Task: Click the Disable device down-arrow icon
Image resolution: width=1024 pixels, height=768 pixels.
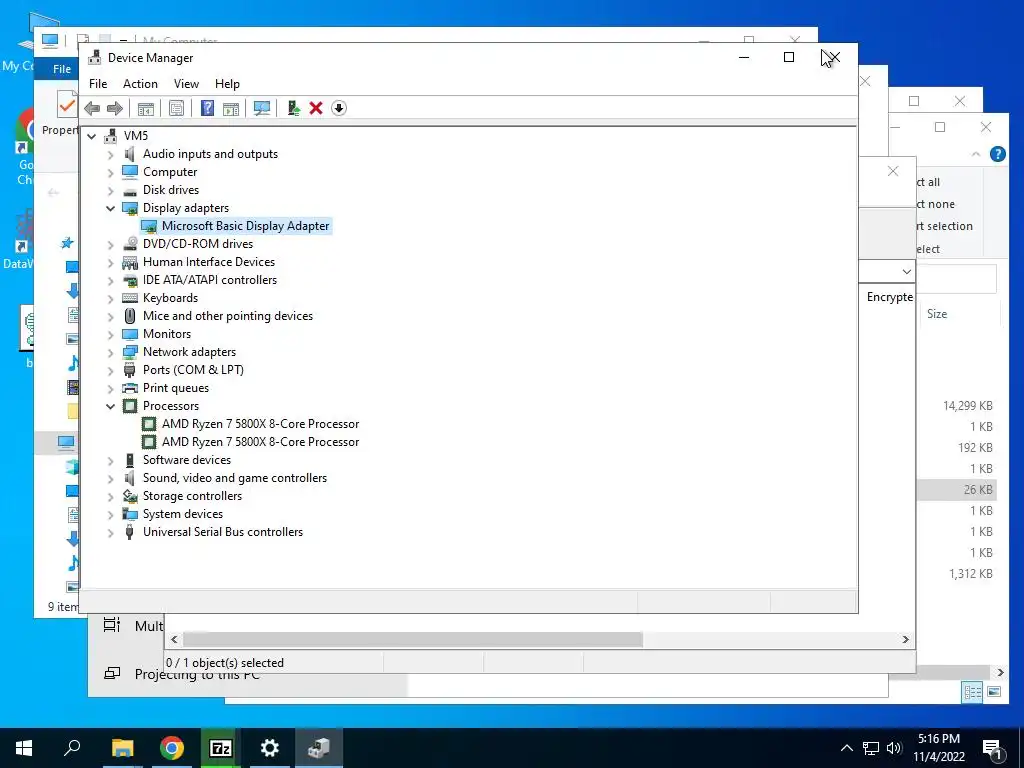Action: click(339, 108)
